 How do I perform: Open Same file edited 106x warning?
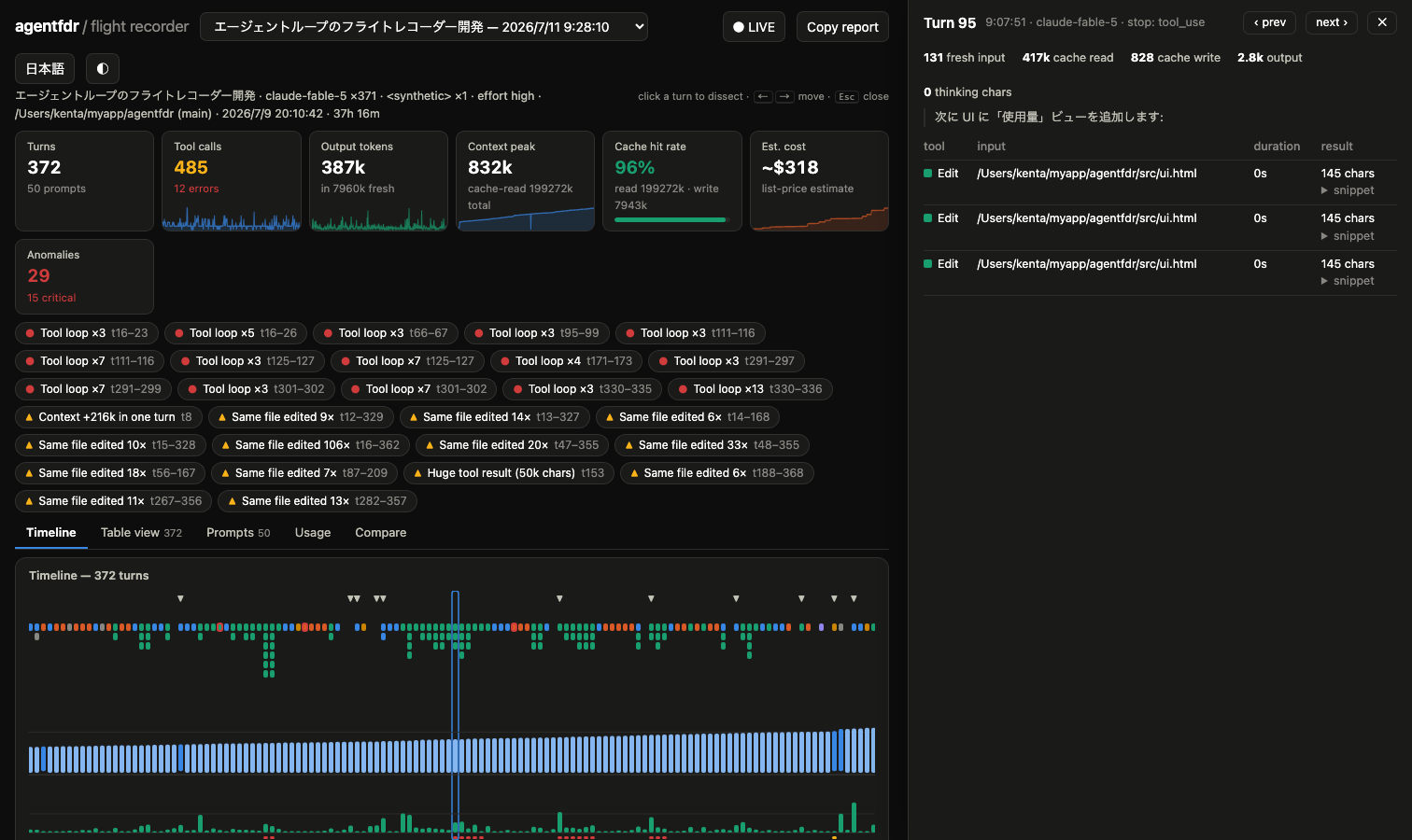(310, 445)
